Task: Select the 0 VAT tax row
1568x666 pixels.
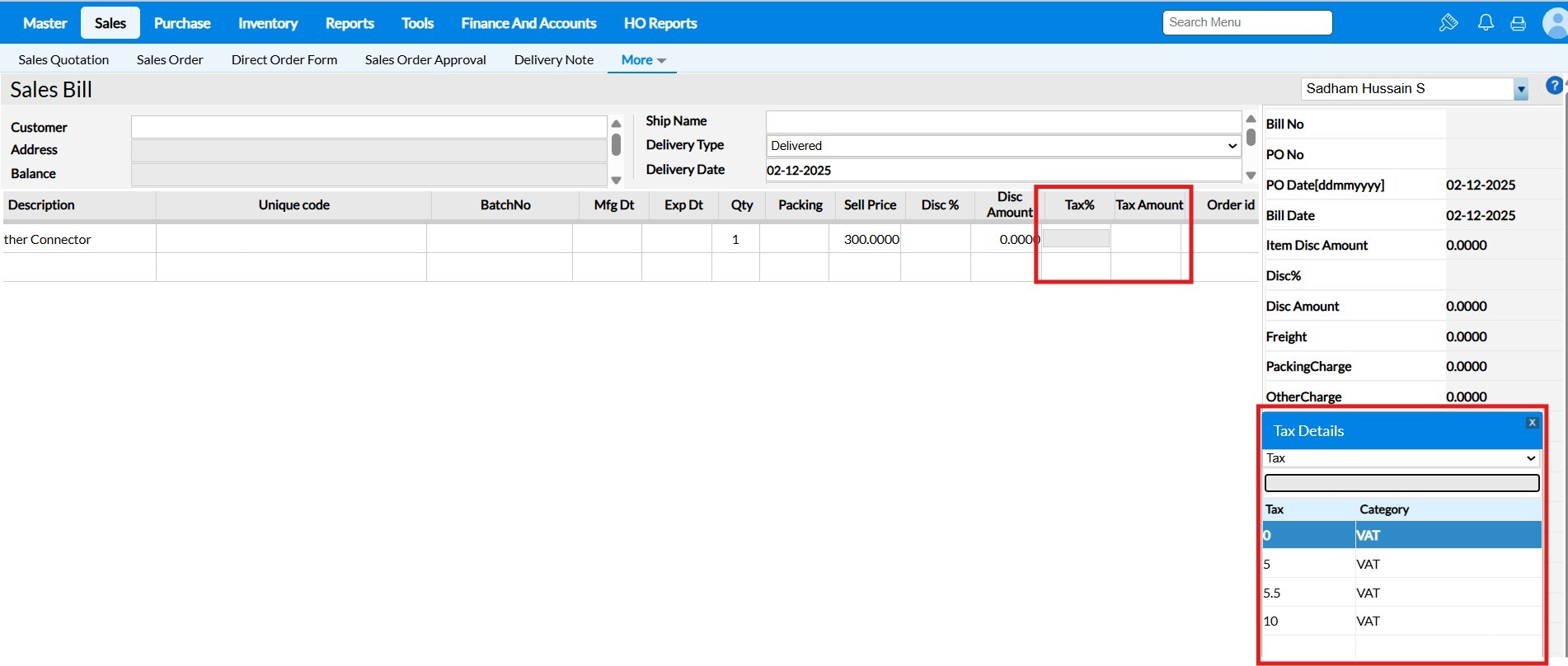Action: [1401, 535]
